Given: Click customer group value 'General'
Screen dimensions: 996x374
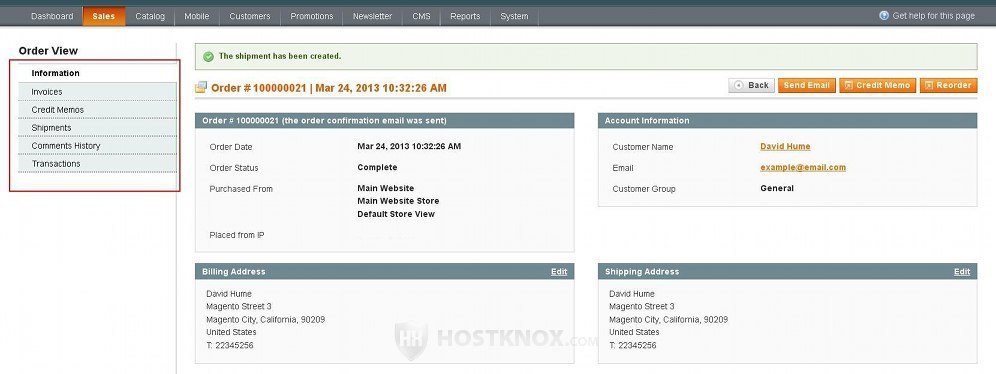Looking at the screenshot, I should click(x=777, y=189).
